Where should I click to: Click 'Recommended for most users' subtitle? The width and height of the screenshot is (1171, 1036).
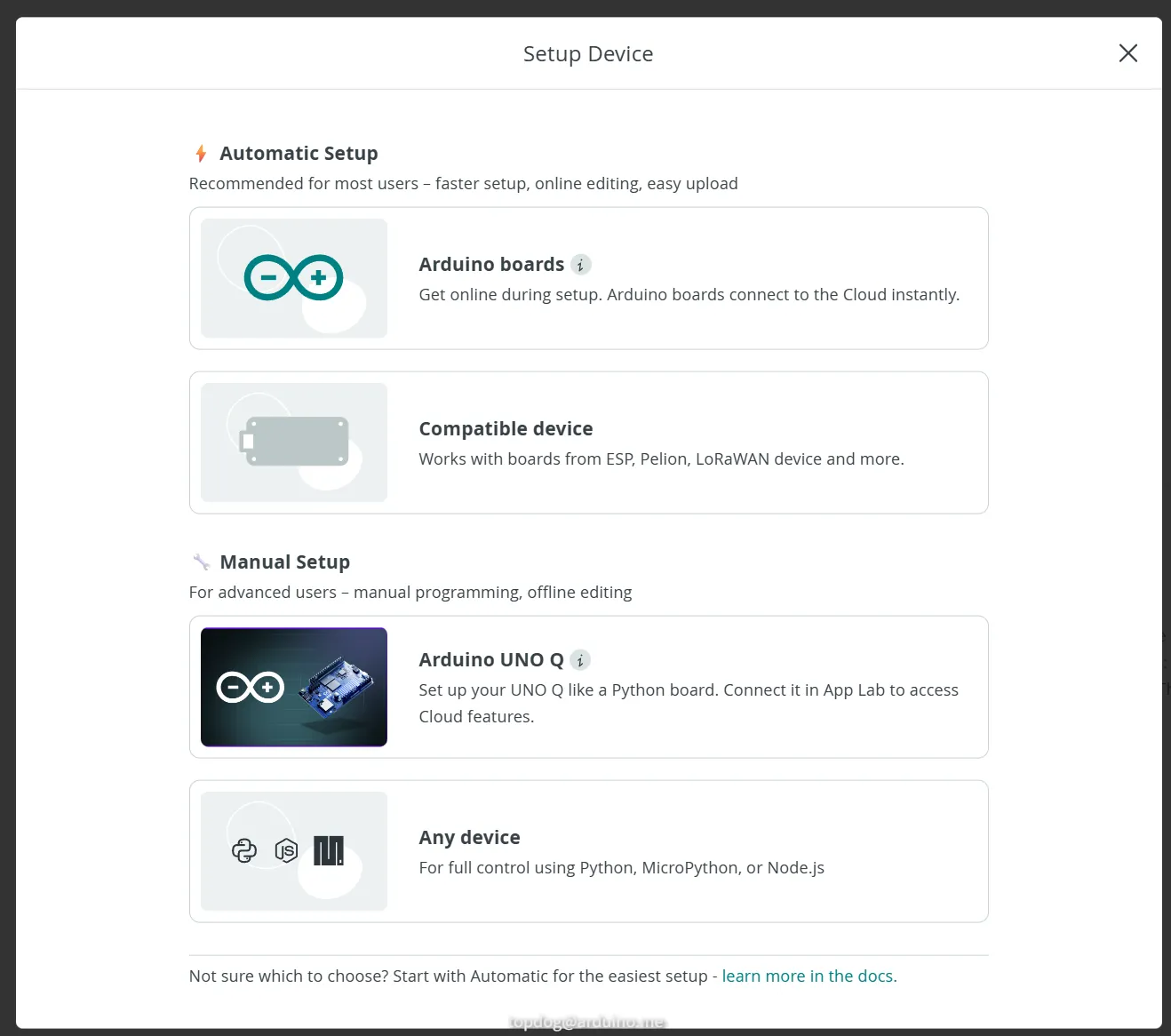[463, 184]
